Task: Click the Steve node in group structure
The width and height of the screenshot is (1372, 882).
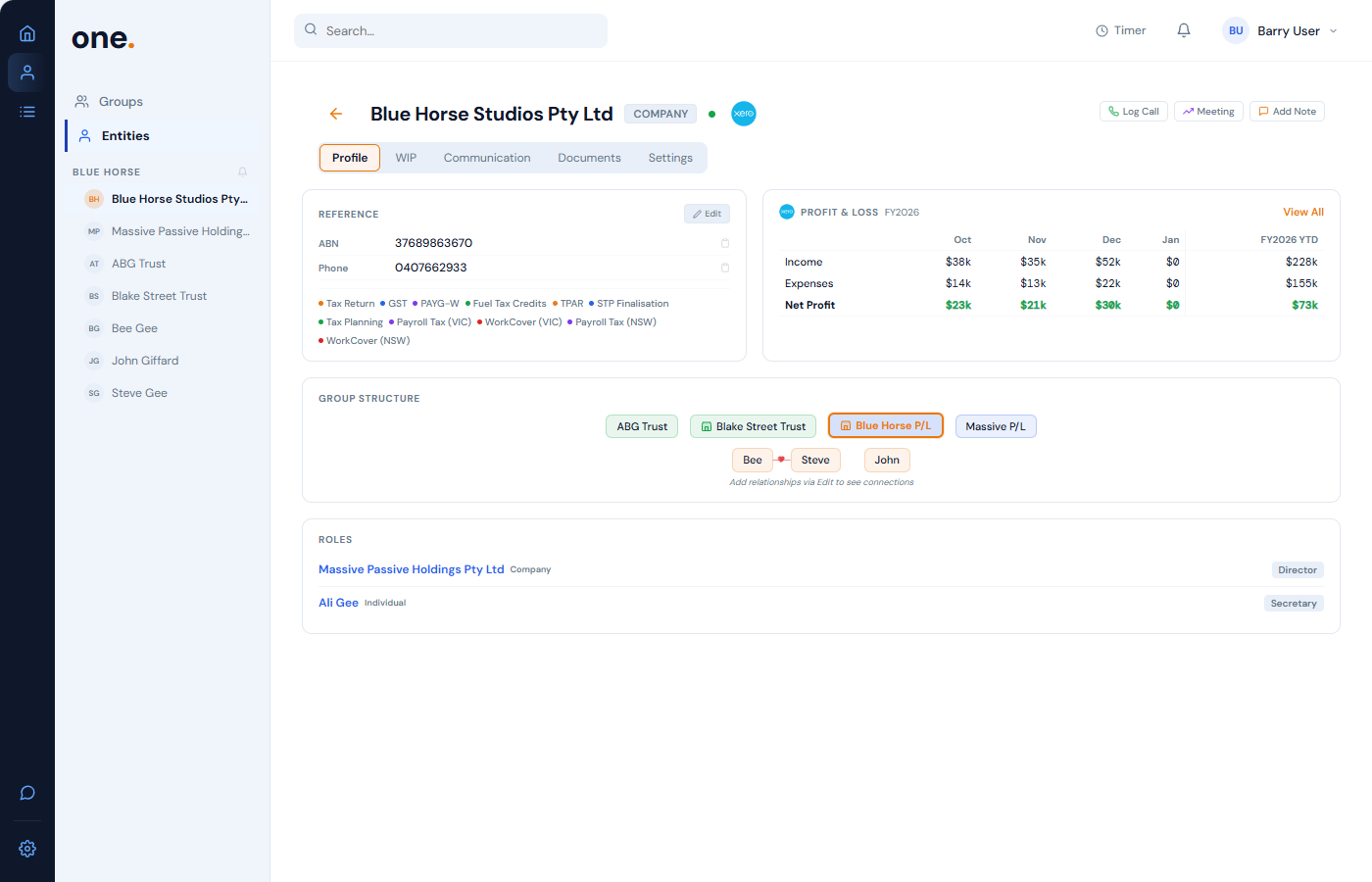Action: coord(815,460)
